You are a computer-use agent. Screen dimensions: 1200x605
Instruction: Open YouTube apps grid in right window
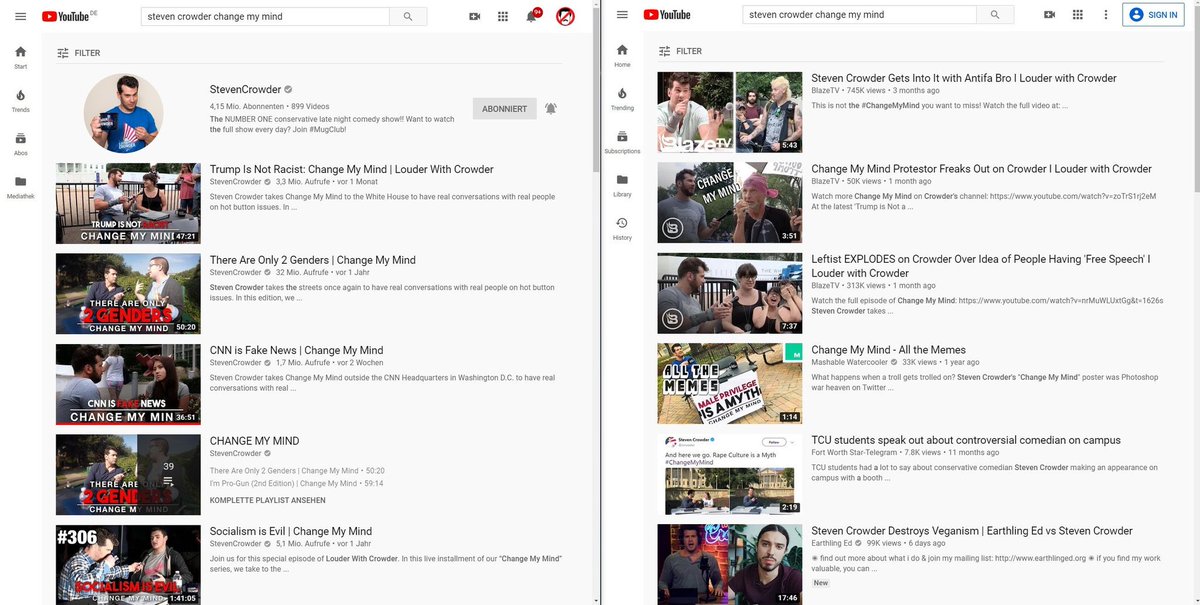point(1077,14)
